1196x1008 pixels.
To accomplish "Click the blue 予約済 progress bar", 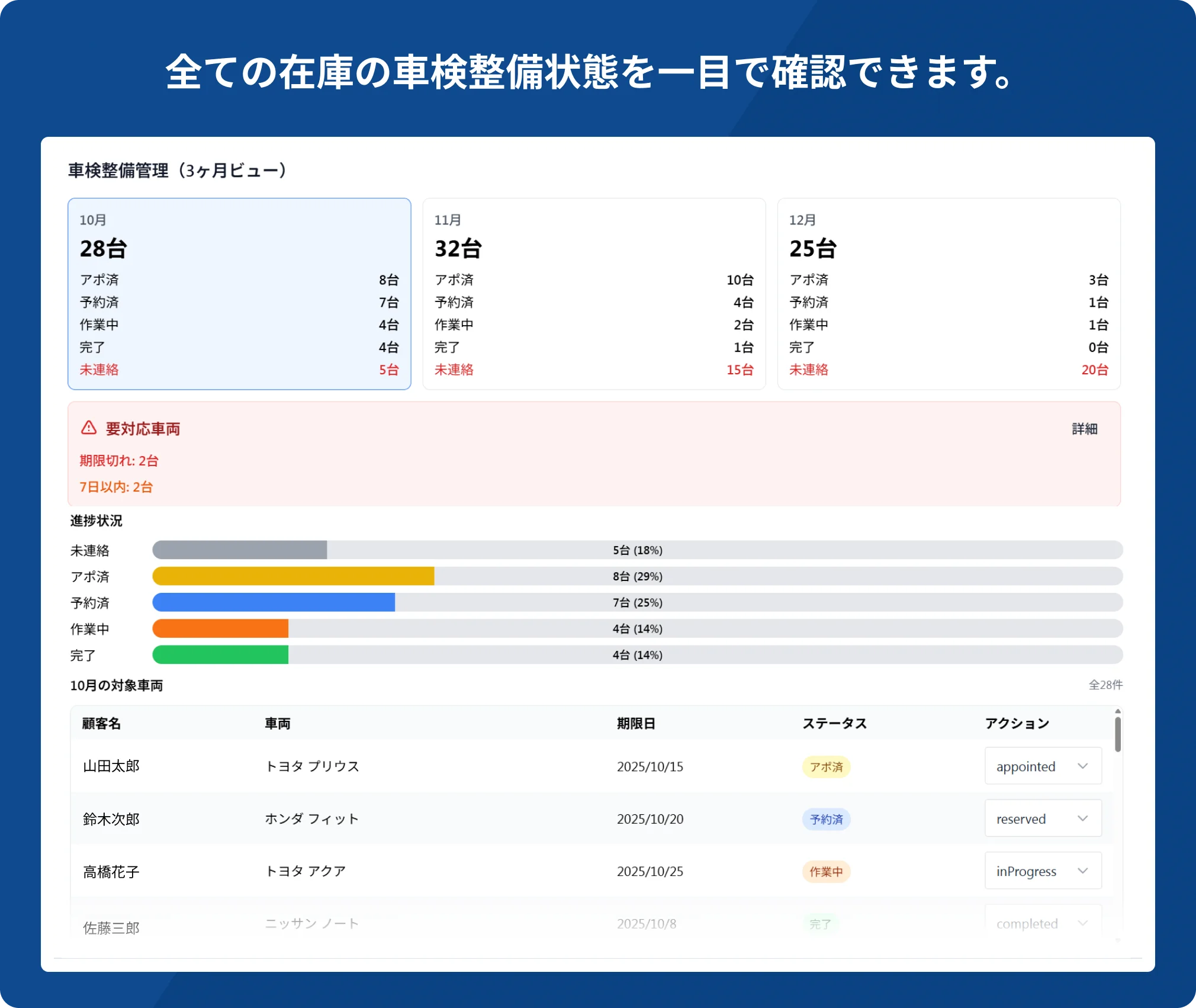I will coord(274,602).
